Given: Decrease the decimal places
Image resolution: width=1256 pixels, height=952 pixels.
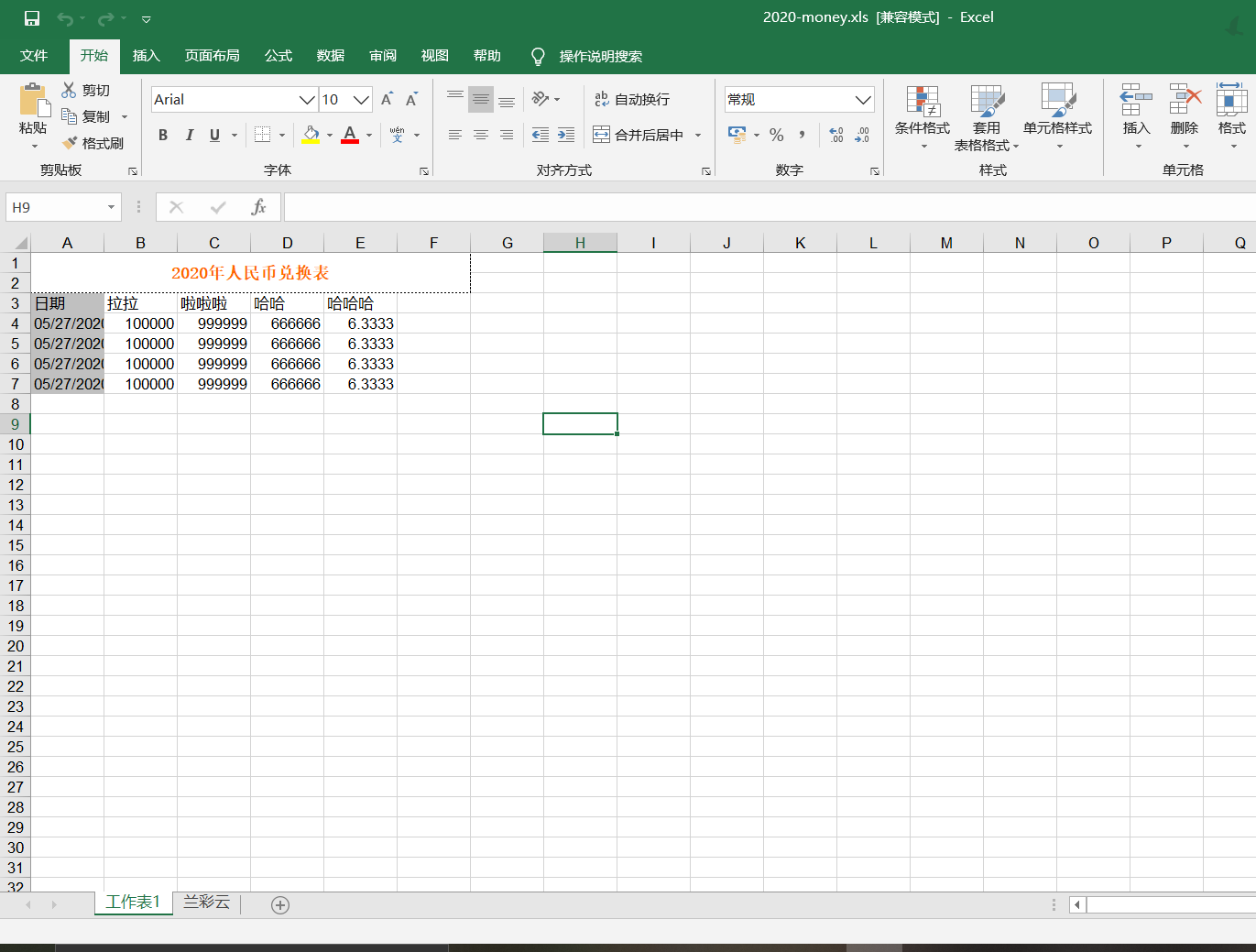Looking at the screenshot, I should click(x=862, y=135).
